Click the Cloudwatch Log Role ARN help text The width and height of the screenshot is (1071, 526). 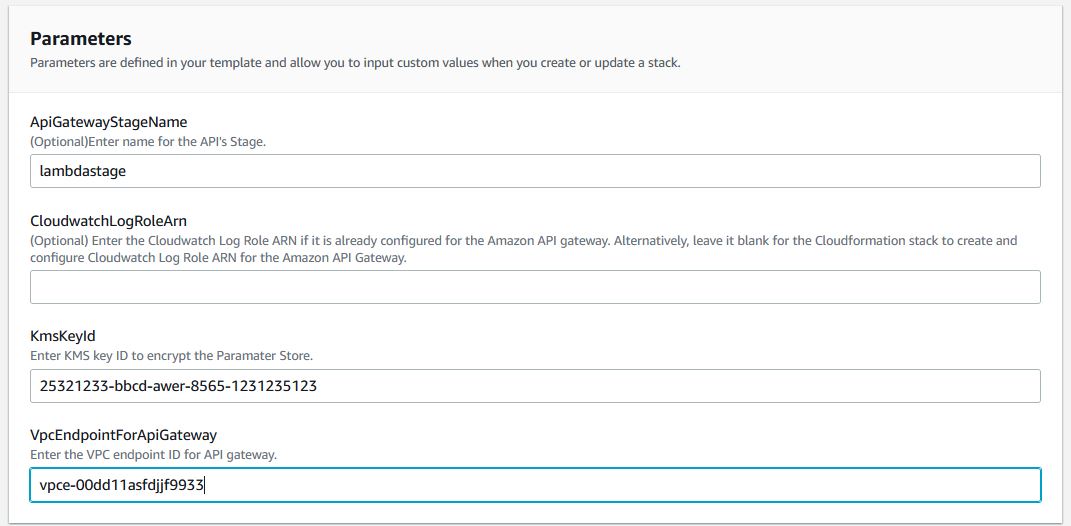coord(524,250)
